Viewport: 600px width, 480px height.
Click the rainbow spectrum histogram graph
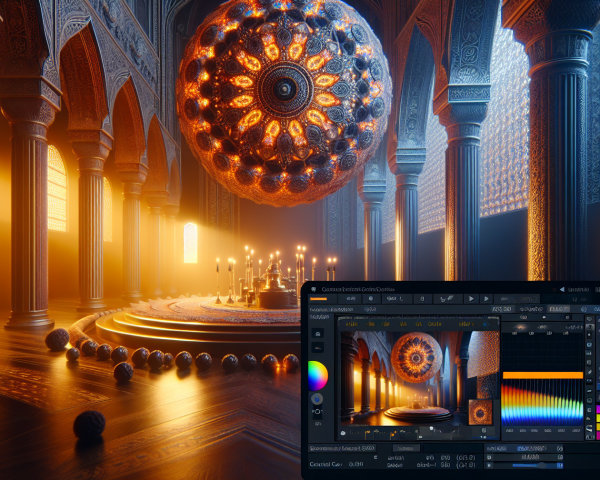pyautogui.click(x=541, y=404)
